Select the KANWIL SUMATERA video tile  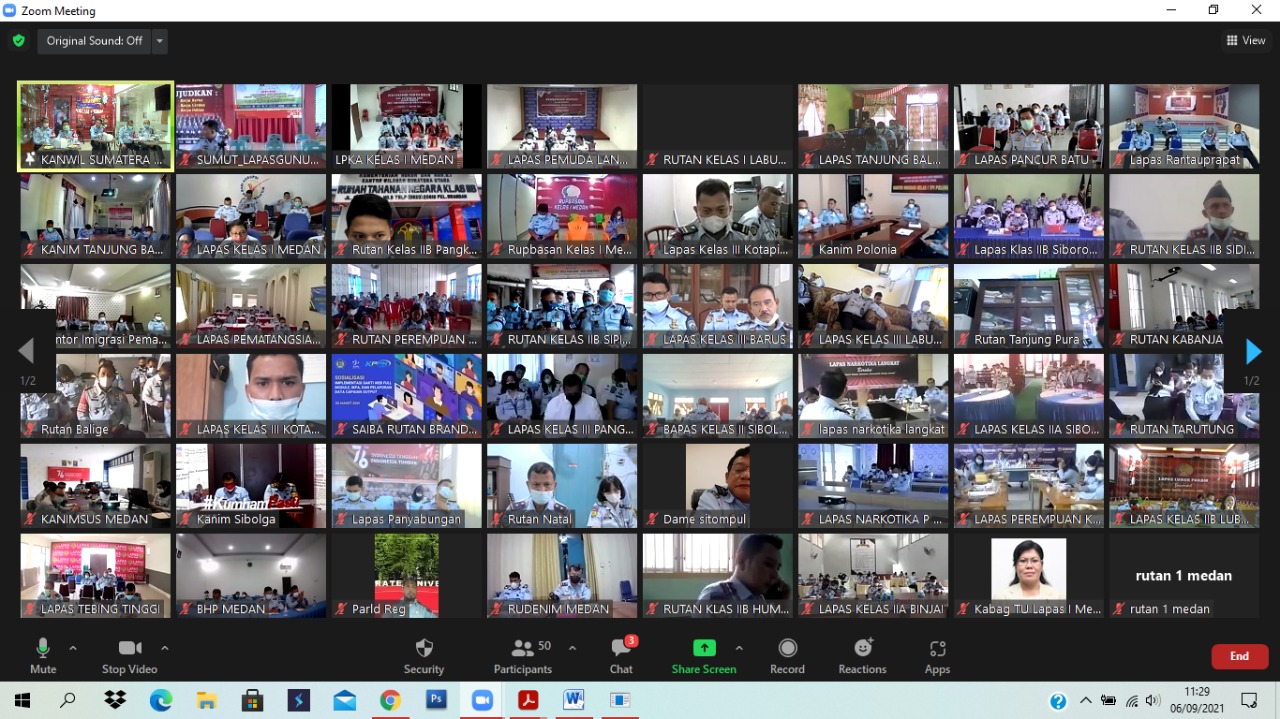(96, 126)
